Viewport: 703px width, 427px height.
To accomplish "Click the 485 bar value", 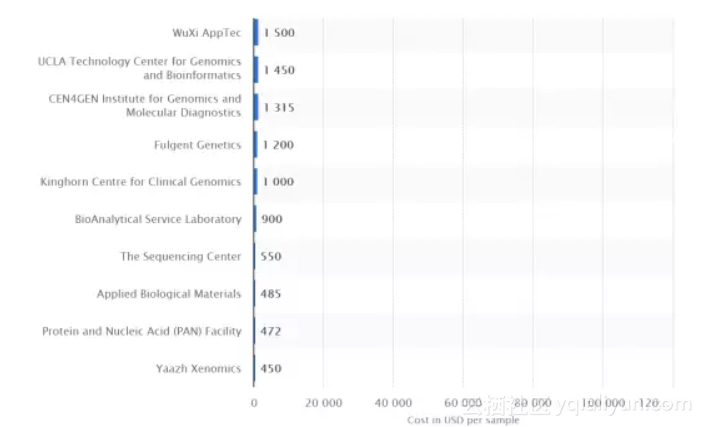I will (270, 294).
